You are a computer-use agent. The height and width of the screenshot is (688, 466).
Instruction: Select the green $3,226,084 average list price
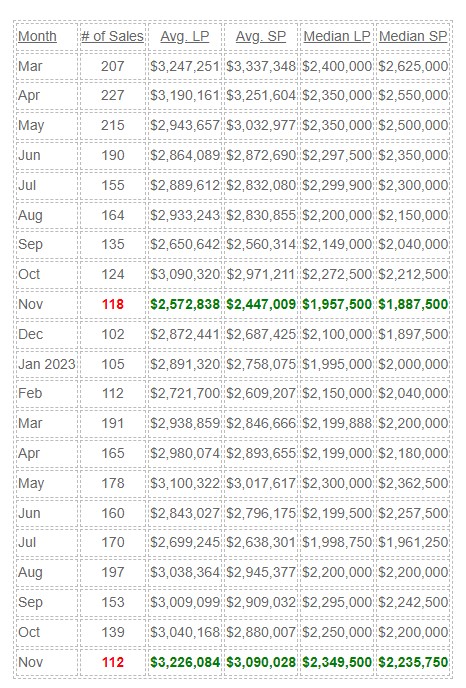tap(185, 662)
